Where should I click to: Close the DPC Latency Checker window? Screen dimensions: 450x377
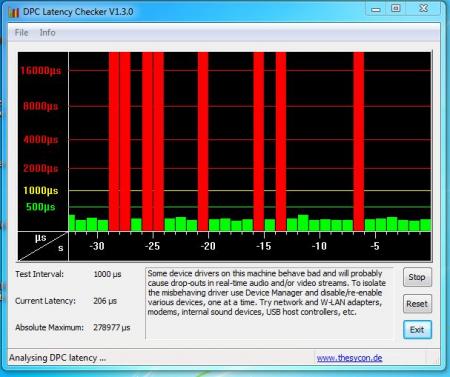(x=424, y=8)
